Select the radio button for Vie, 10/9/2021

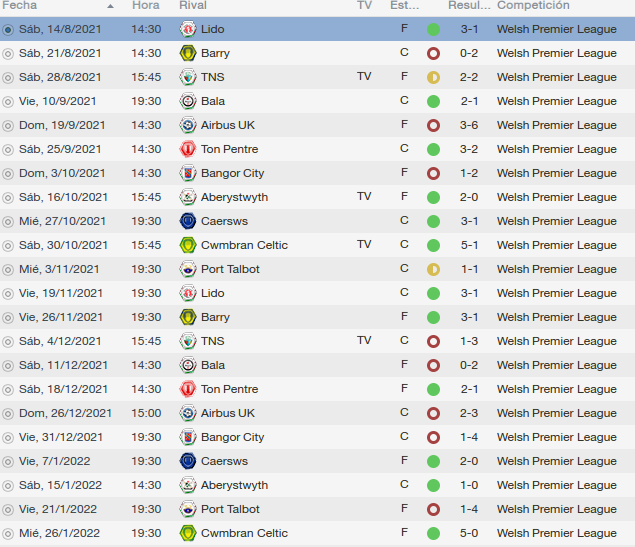coord(8,102)
